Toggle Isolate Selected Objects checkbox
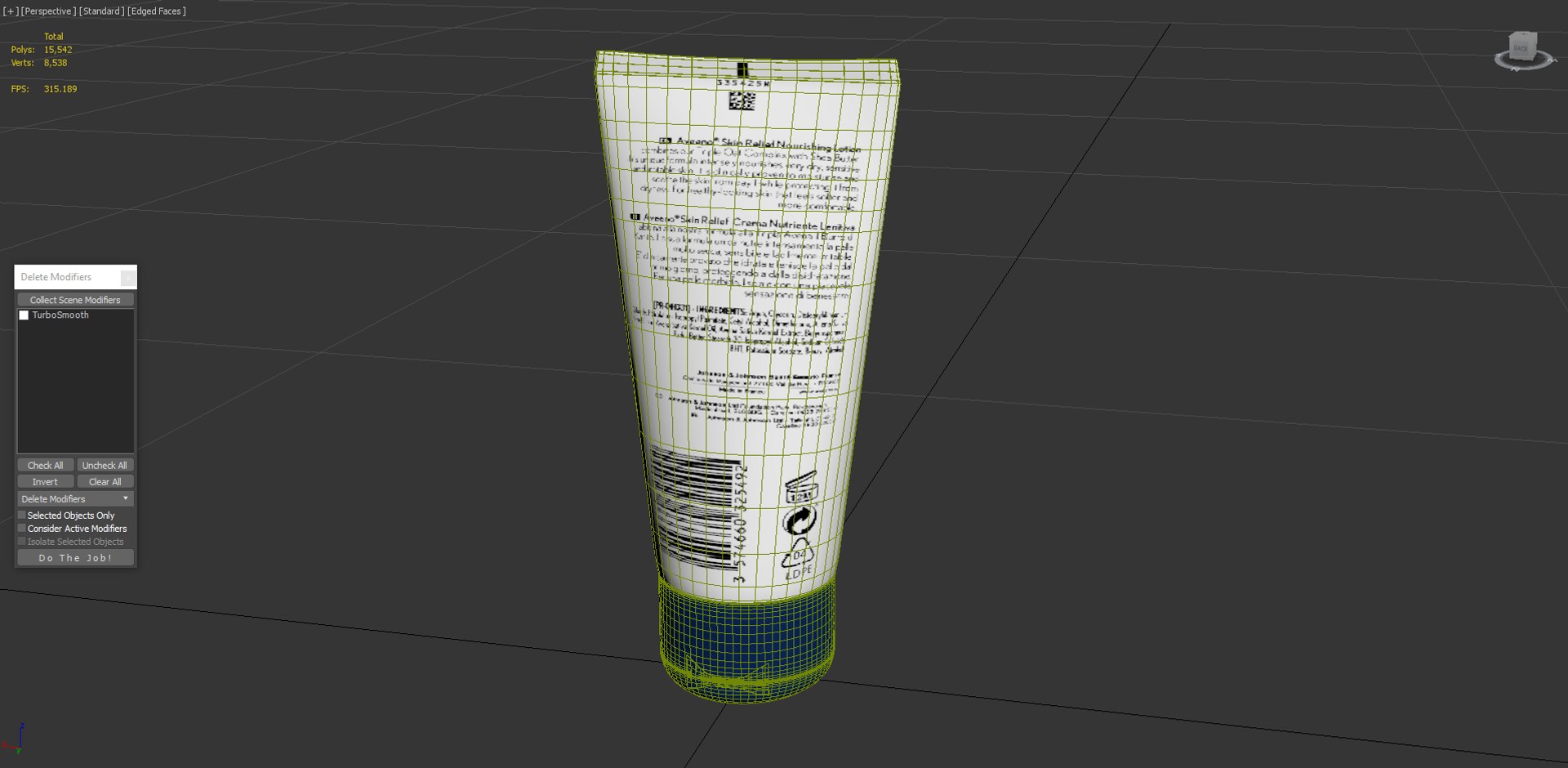The width and height of the screenshot is (1568, 768). (x=22, y=542)
